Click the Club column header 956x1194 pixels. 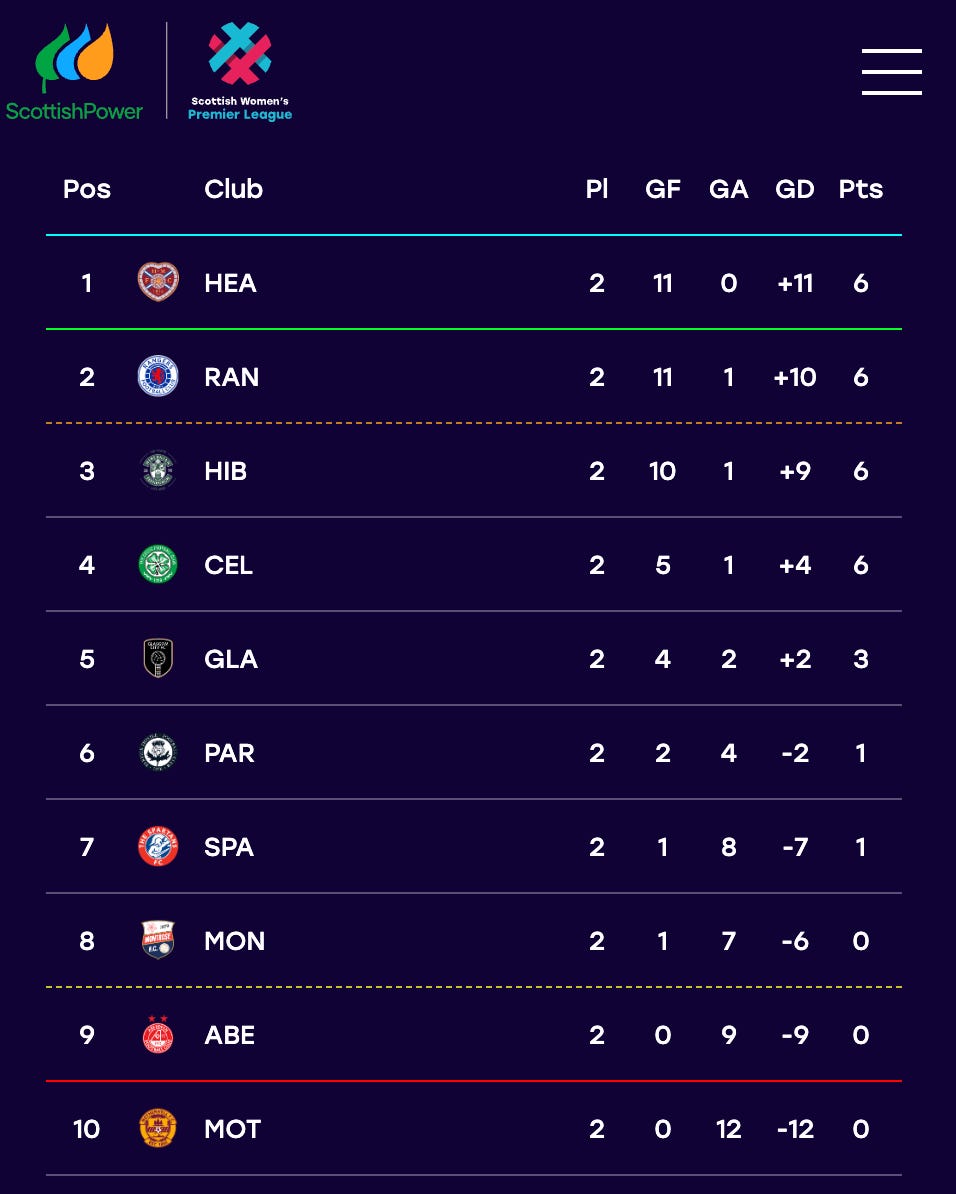click(x=233, y=189)
